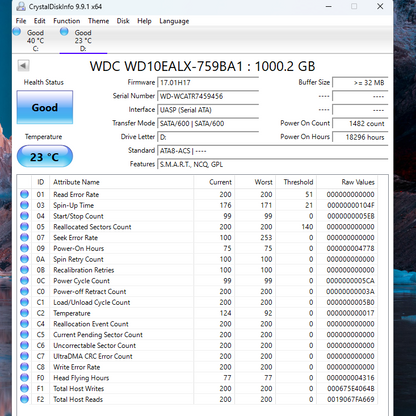This screenshot has height=416, width=416.
Task: Click the CrystalDiskInfo app icon in title bar
Action: (x=21, y=6)
